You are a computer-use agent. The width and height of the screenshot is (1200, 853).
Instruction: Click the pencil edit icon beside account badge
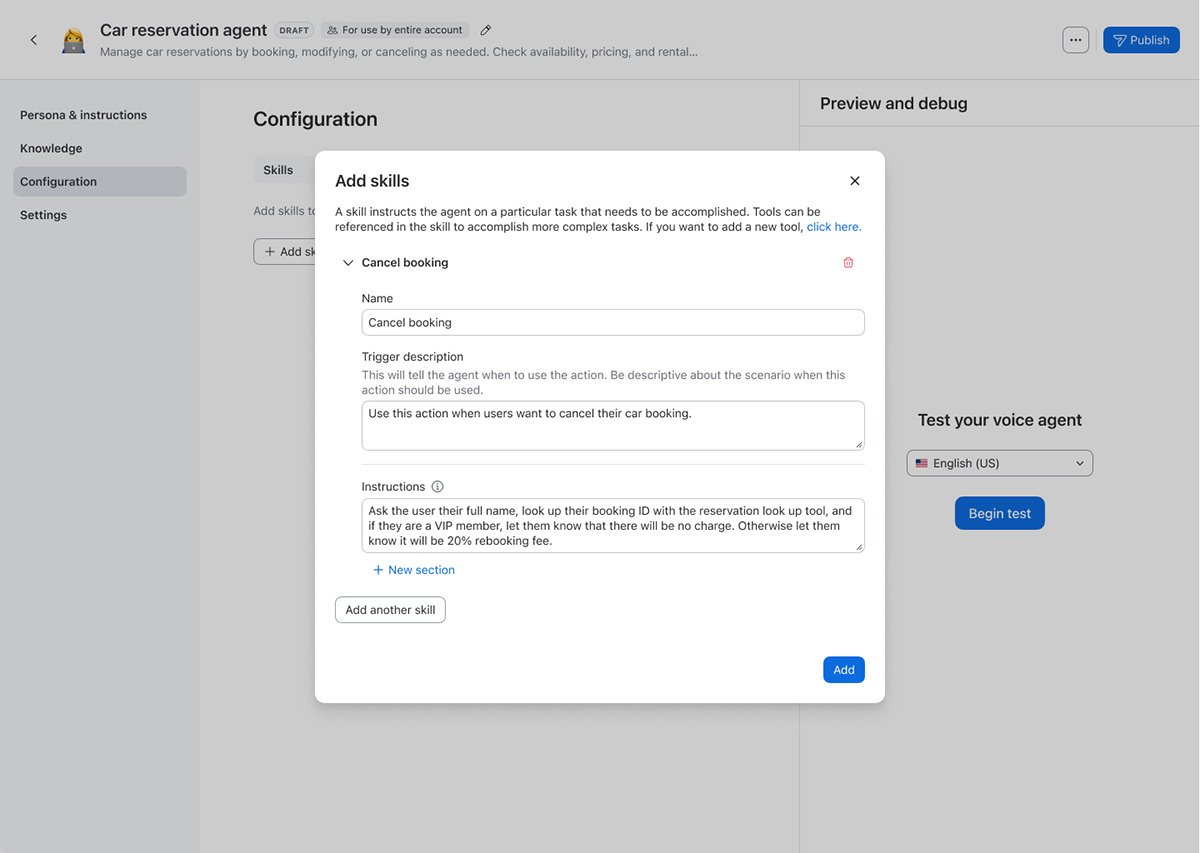pyautogui.click(x=486, y=30)
